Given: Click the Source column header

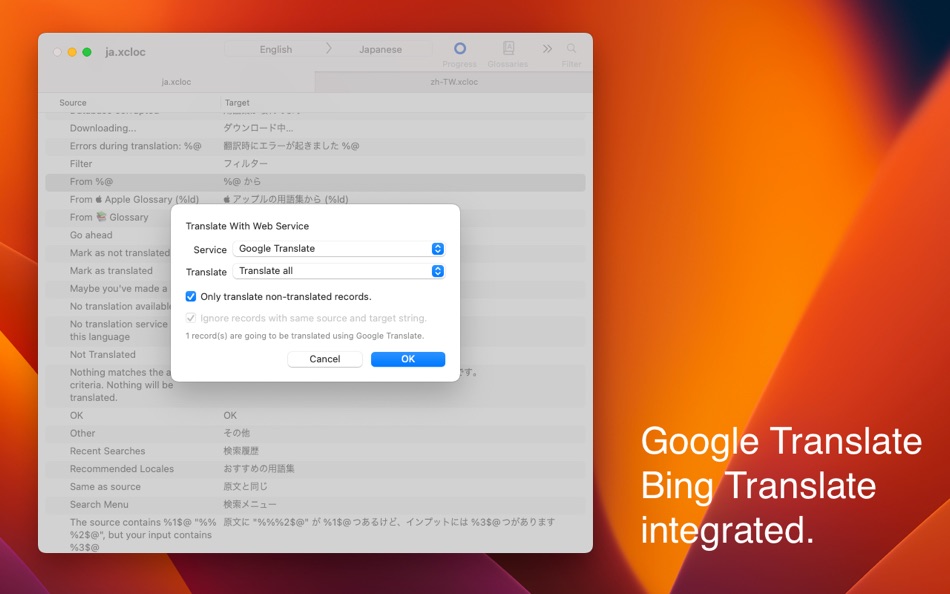Looking at the screenshot, I should (x=73, y=102).
